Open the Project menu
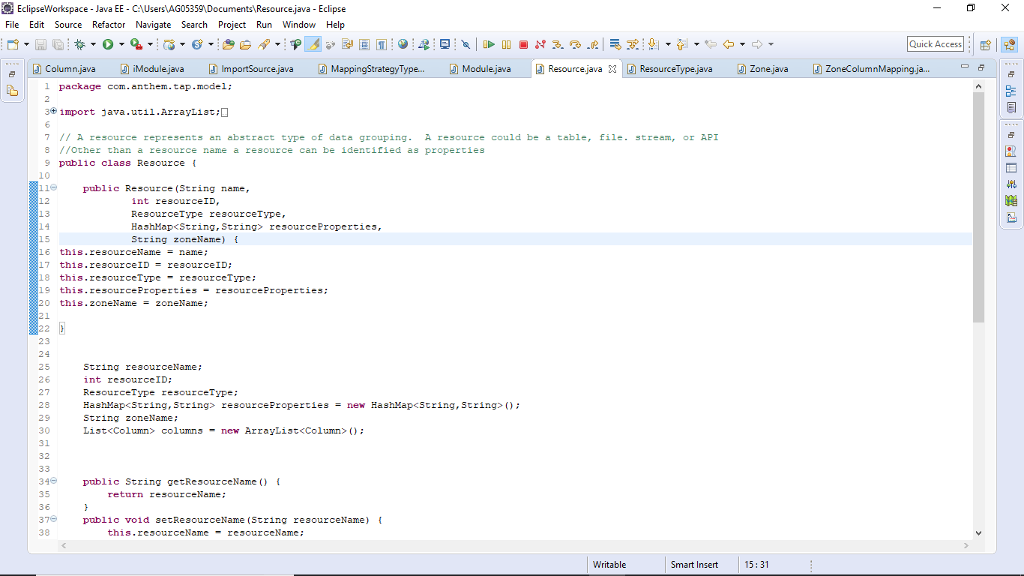Viewport: 1024px width, 576px height. click(232, 25)
